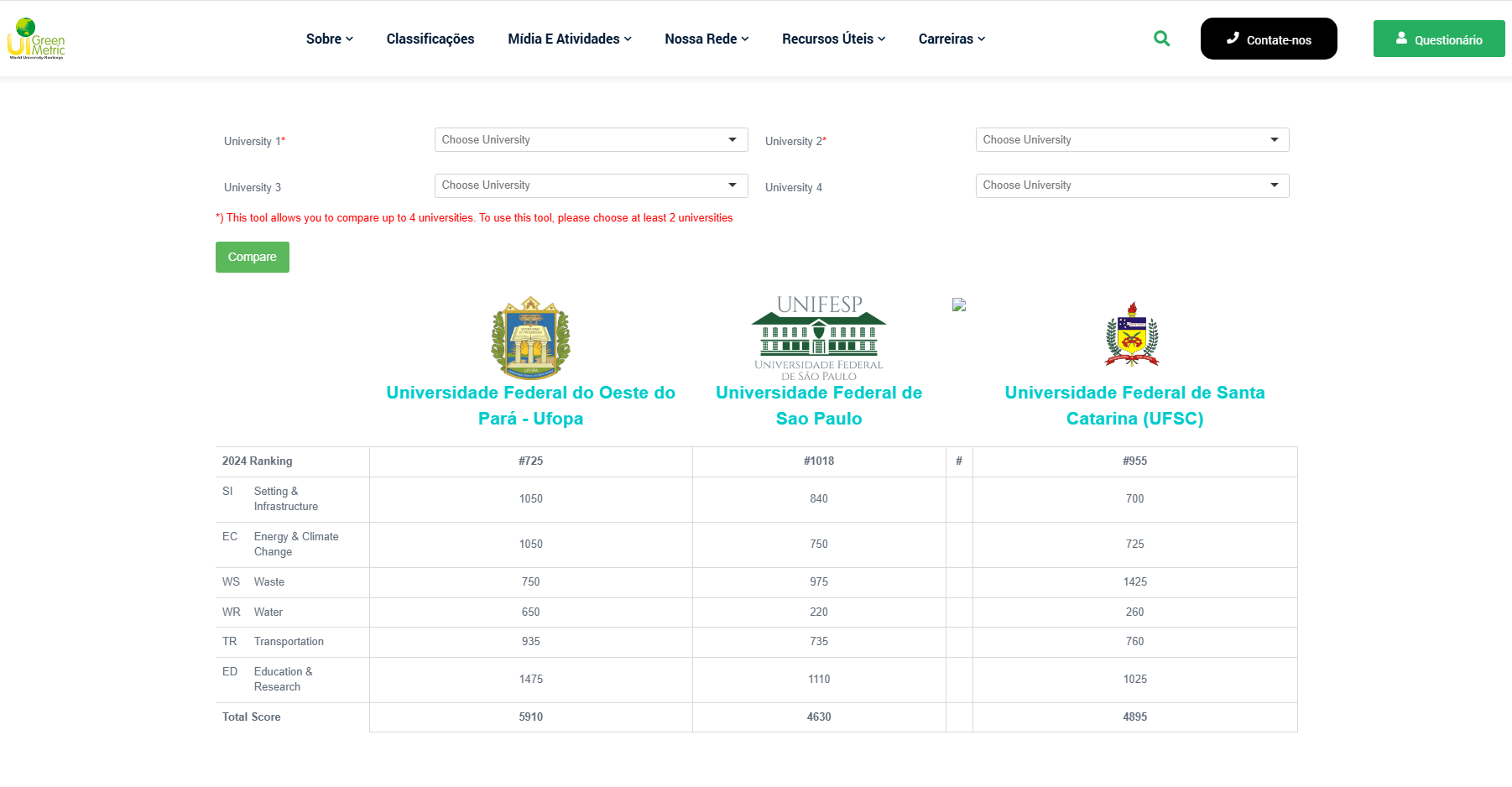The image size is (1512, 787).
Task: Open the Classificações page
Action: (x=430, y=39)
